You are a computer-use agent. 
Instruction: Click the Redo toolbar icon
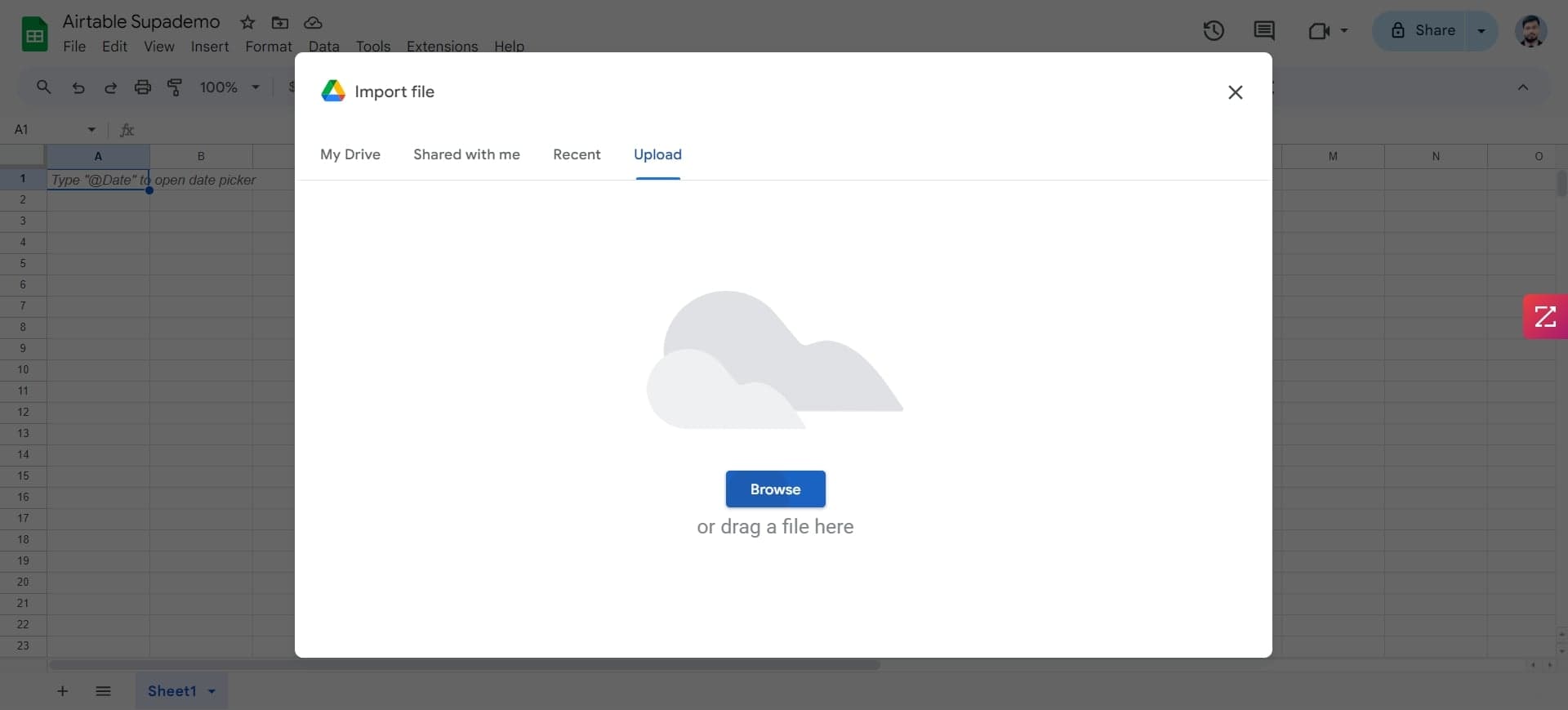click(x=110, y=87)
